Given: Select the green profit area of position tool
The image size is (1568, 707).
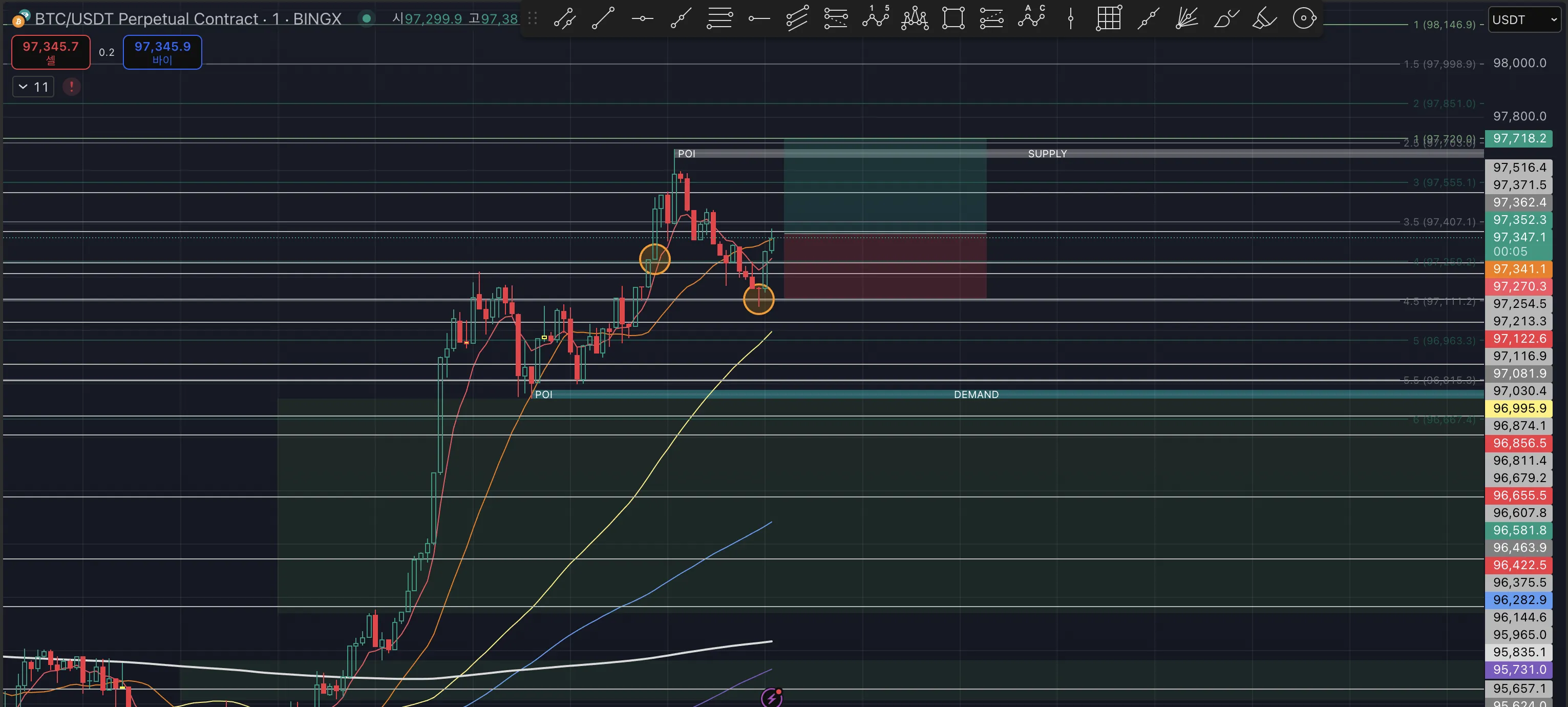Looking at the screenshot, I should click(884, 186).
